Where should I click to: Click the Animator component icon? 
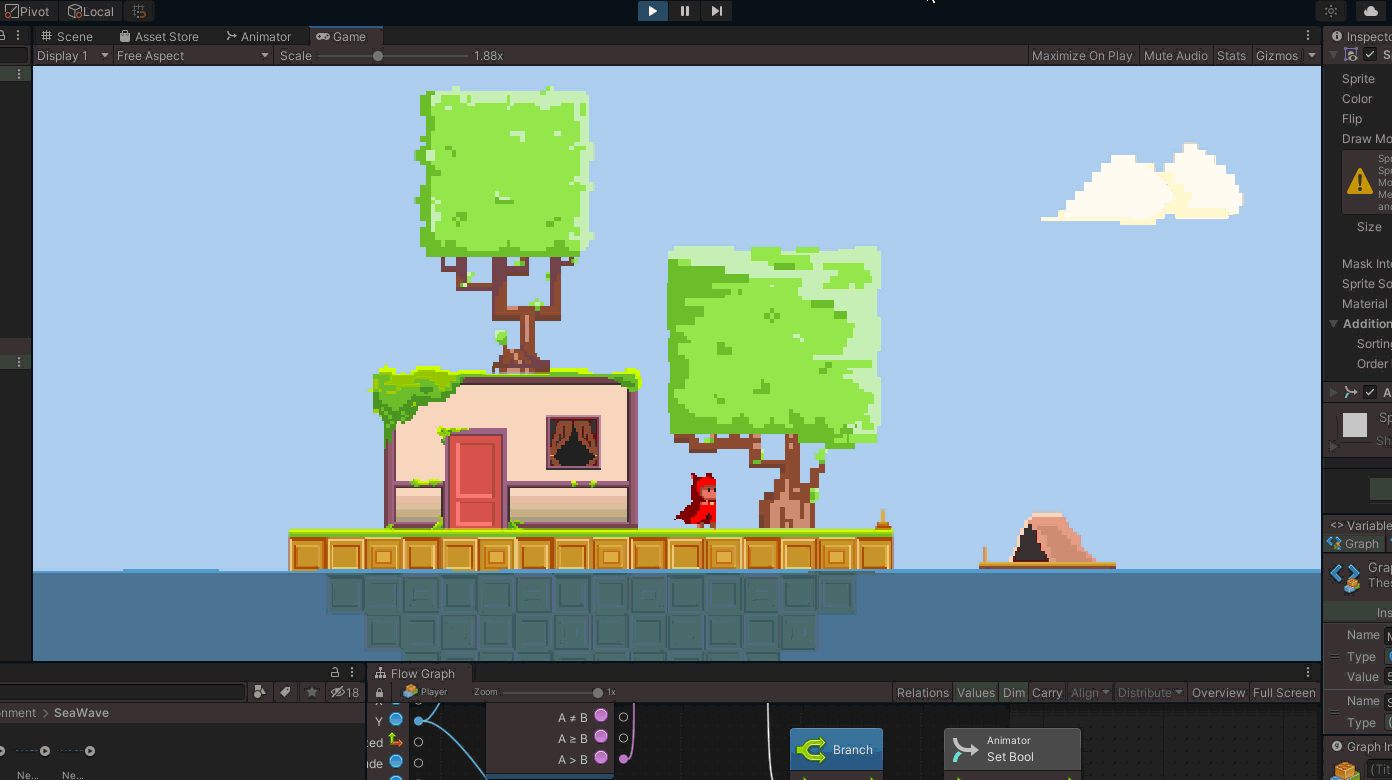[x=1352, y=392]
